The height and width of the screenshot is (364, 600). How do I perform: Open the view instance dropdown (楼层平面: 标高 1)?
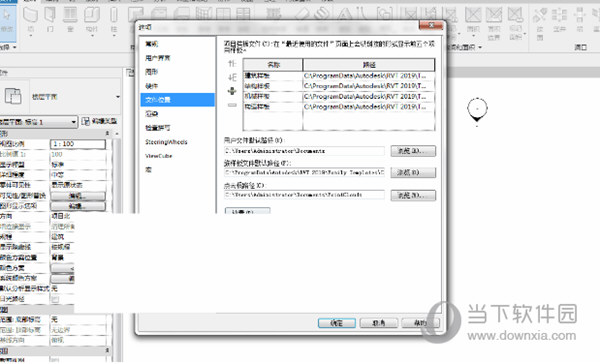[39, 122]
